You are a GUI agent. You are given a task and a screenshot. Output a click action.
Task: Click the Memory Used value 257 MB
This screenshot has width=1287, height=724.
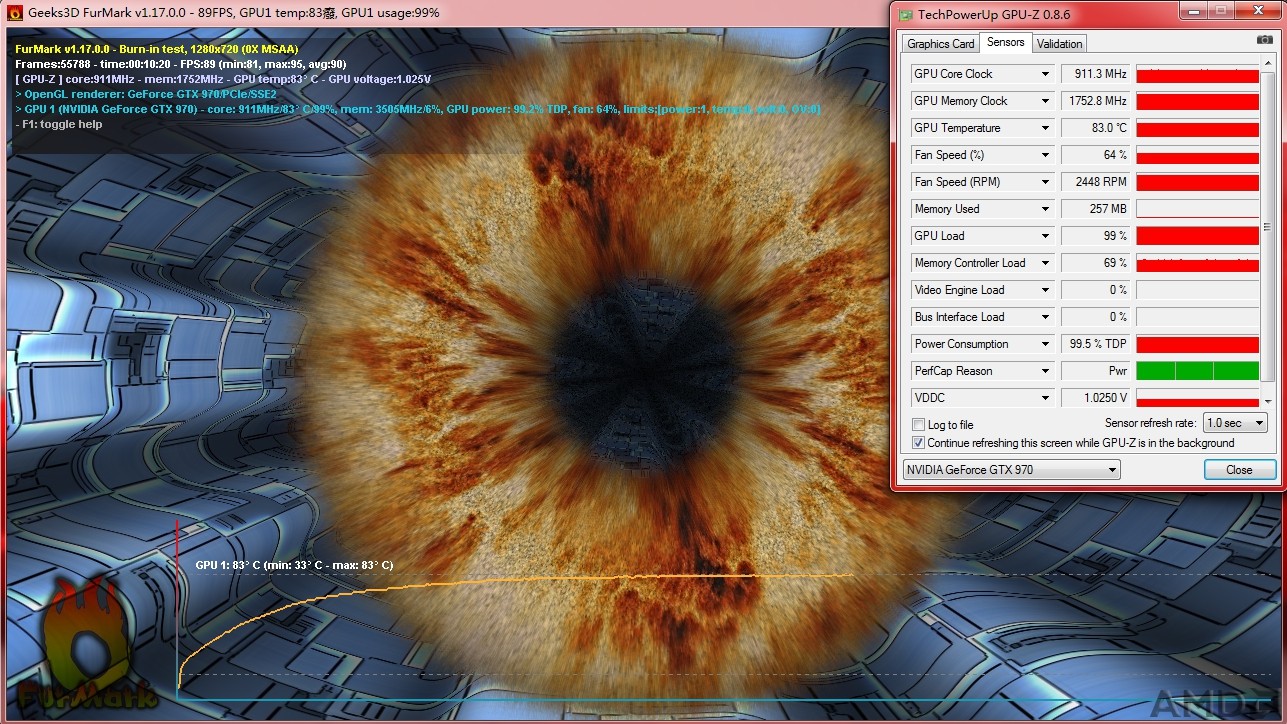click(x=1095, y=209)
